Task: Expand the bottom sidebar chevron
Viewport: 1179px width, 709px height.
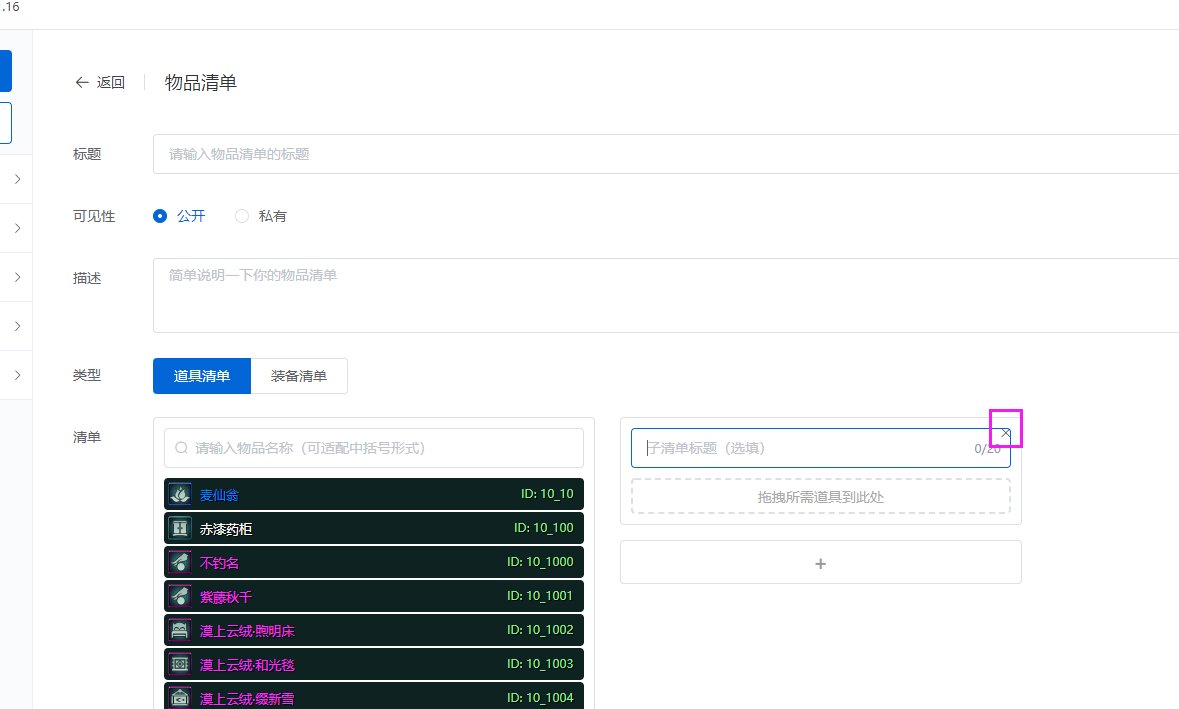Action: [x=15, y=374]
